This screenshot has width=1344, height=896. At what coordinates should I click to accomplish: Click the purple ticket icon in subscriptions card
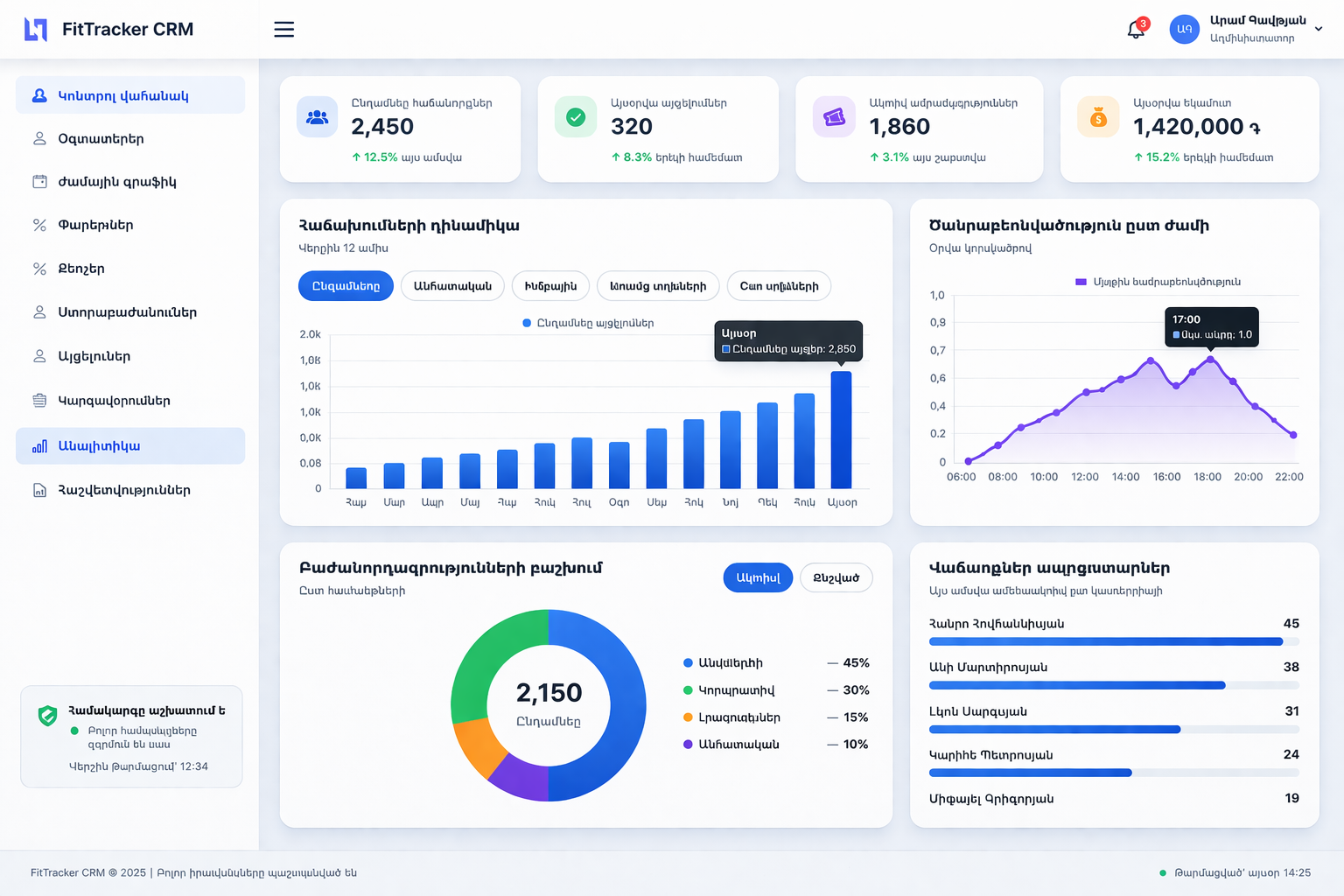coord(834,117)
